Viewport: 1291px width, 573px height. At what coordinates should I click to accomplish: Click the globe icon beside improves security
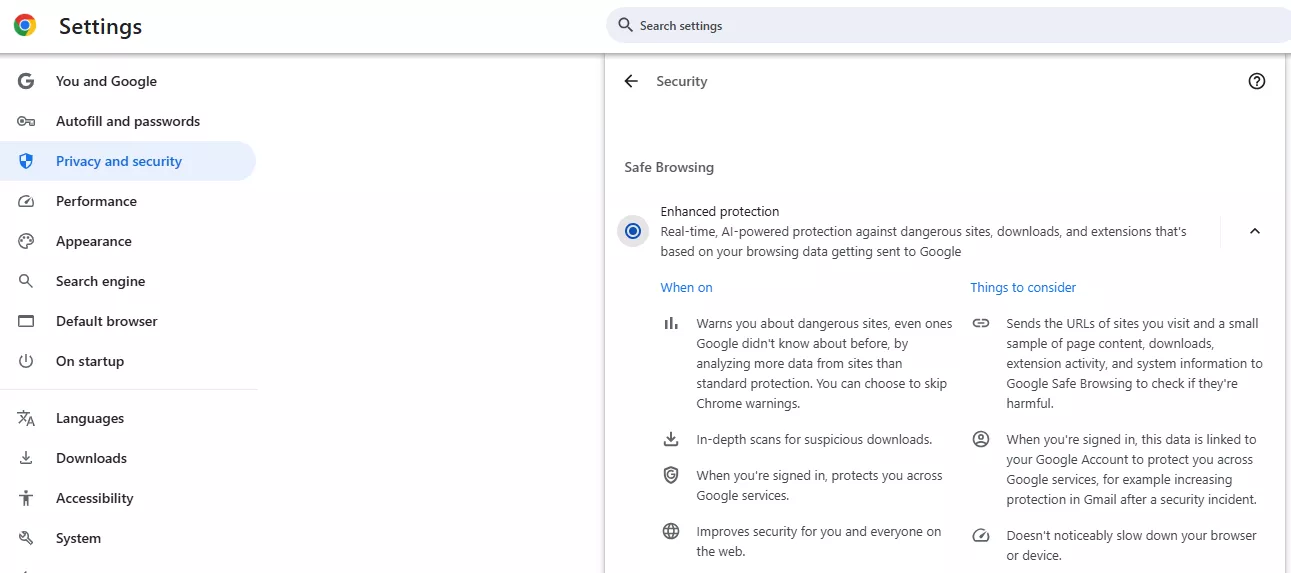tap(671, 531)
